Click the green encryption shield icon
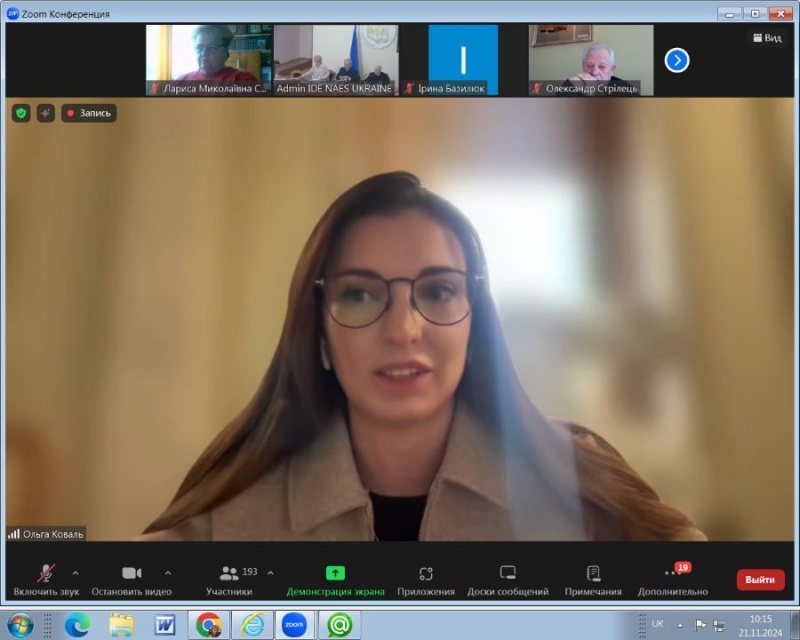The height and width of the screenshot is (640, 800). [x=21, y=113]
